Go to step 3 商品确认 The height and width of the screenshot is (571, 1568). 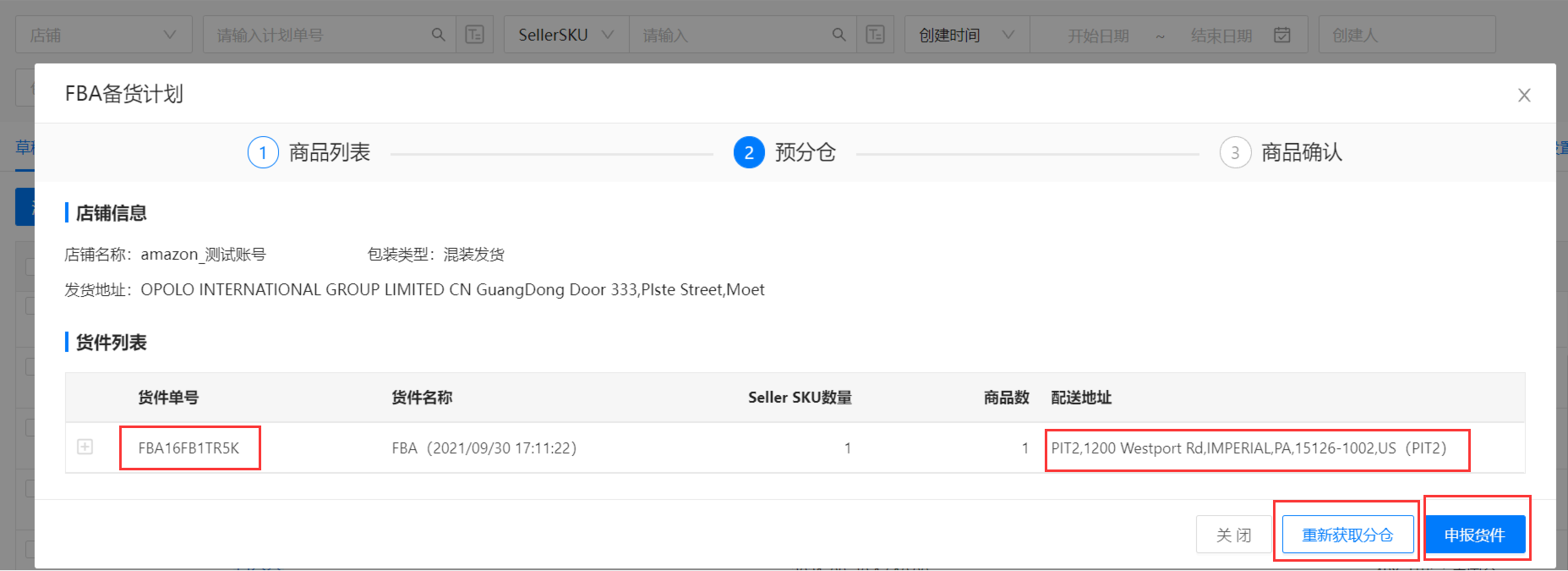tap(1281, 152)
